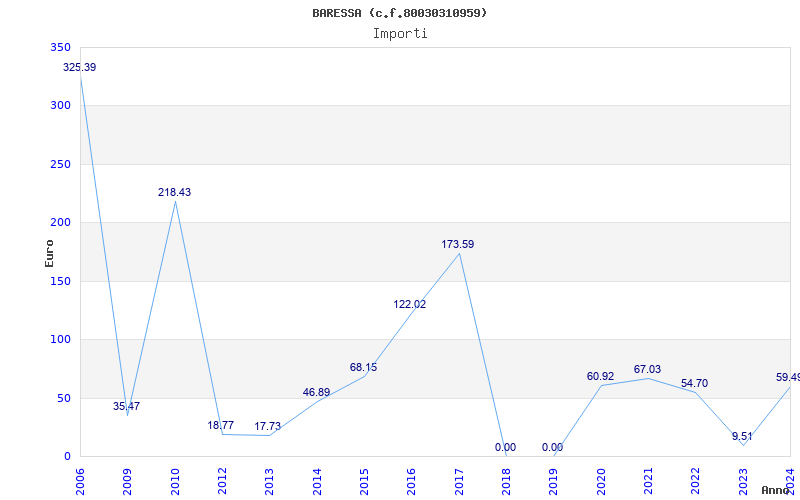Click the 150 y-axis tick label
The height and width of the screenshot is (500, 800).
pos(60,281)
